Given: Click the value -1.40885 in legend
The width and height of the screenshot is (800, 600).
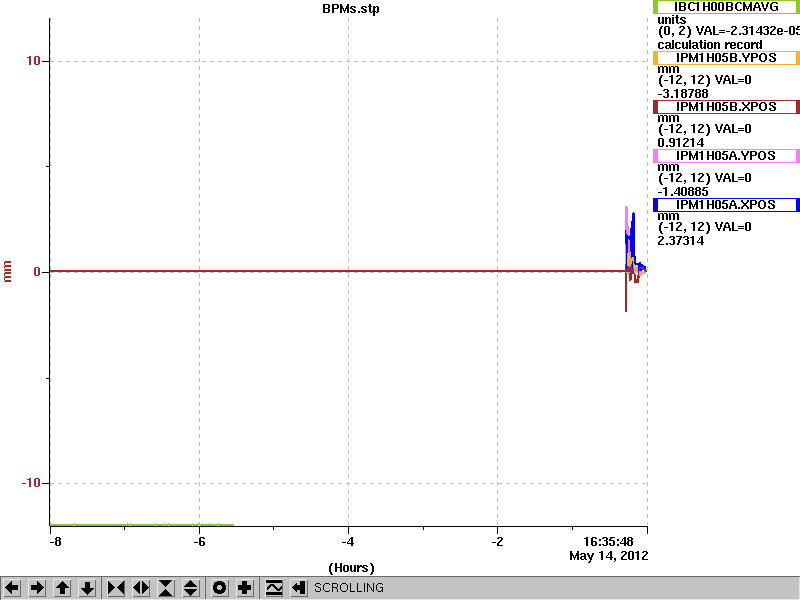Looking at the screenshot, I should coord(683,192).
